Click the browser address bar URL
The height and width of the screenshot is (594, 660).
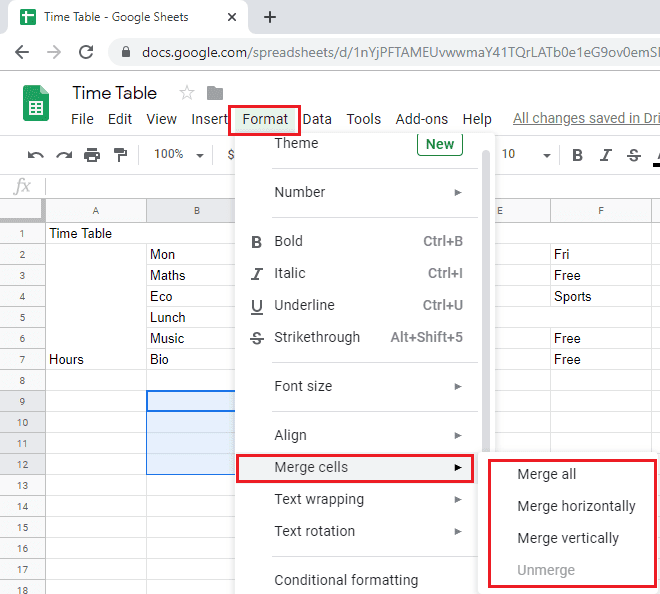click(400, 52)
